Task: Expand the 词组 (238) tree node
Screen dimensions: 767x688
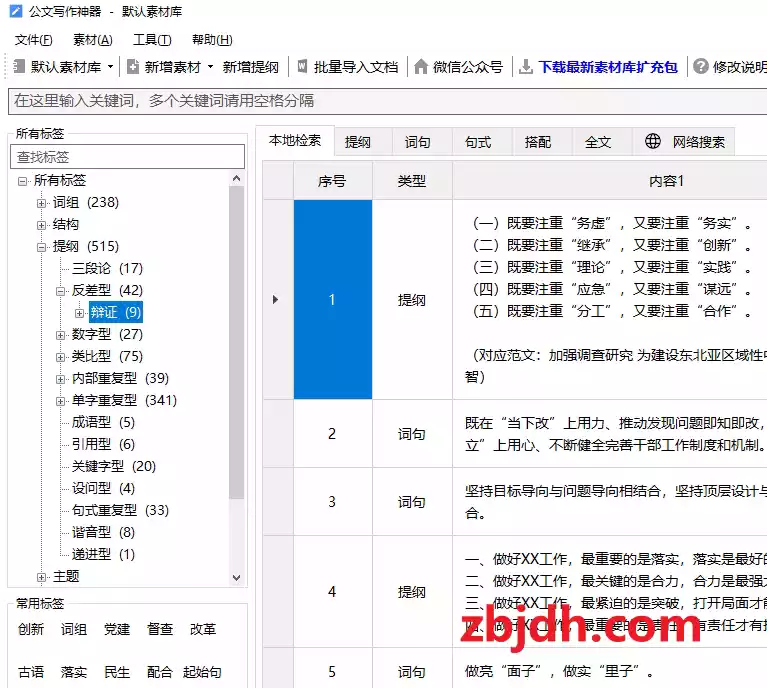Action: (x=42, y=203)
